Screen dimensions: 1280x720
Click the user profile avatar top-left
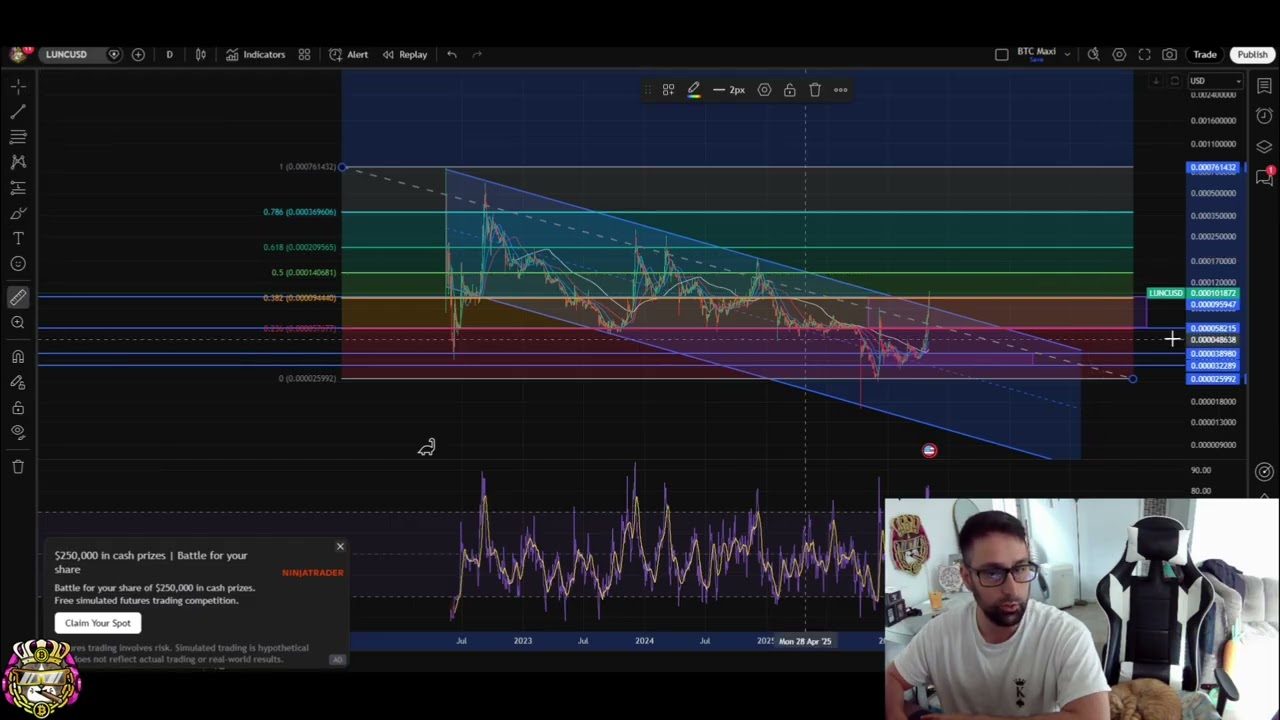(x=17, y=54)
